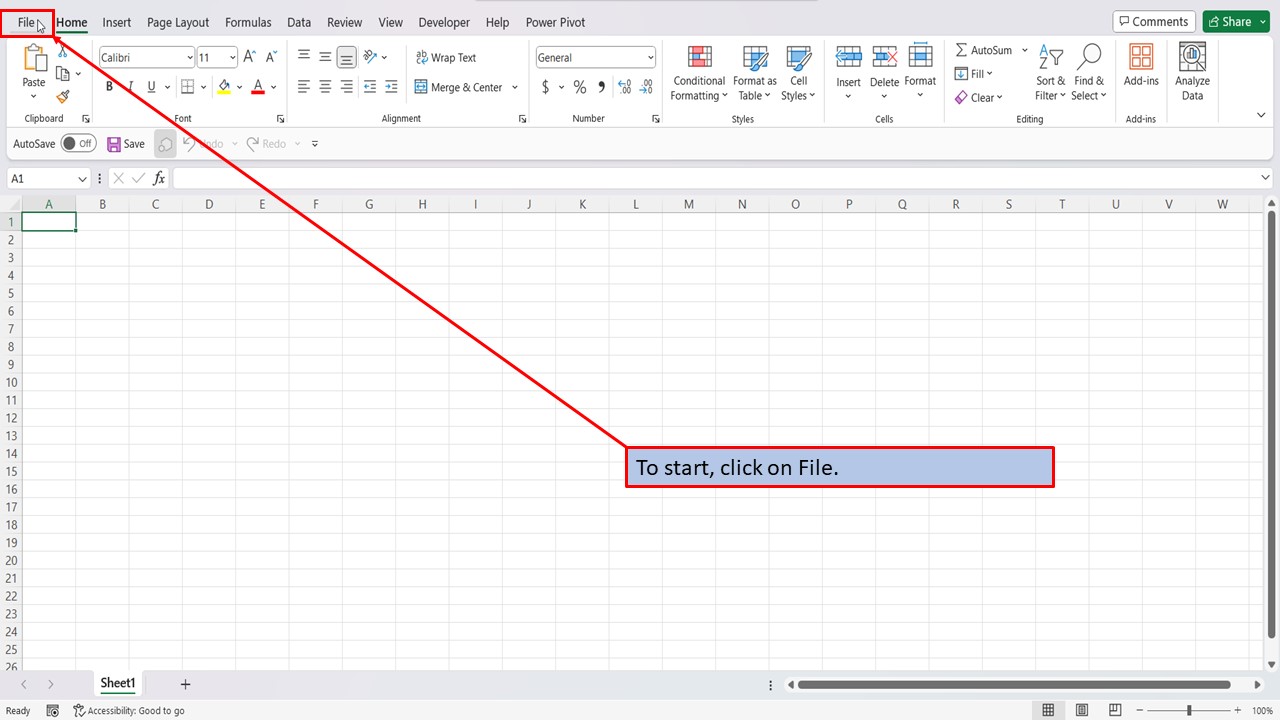Image resolution: width=1280 pixels, height=720 pixels.
Task: Toggle center alignment
Action: 324,87
